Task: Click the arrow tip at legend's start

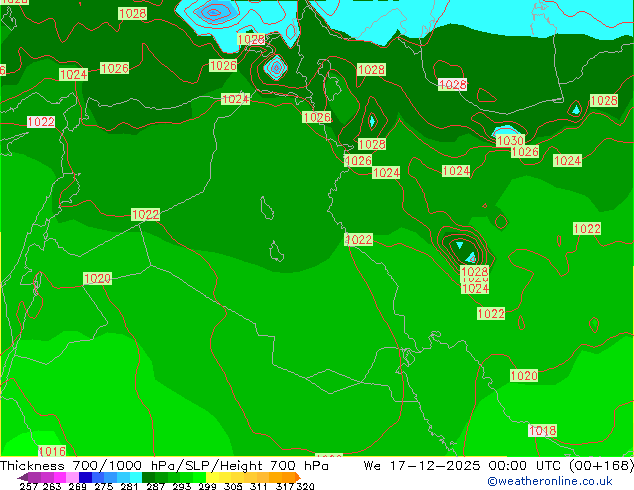Action: pos(20,478)
